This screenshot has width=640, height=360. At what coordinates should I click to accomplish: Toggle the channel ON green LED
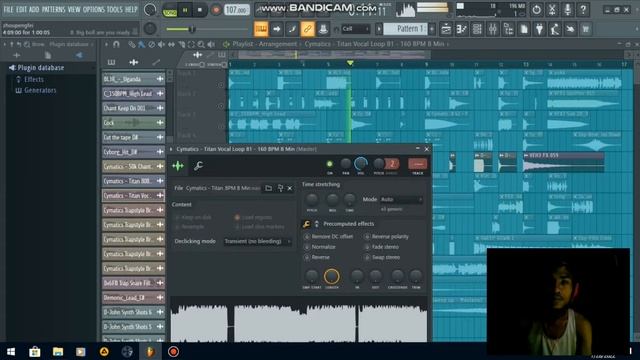tap(329, 164)
